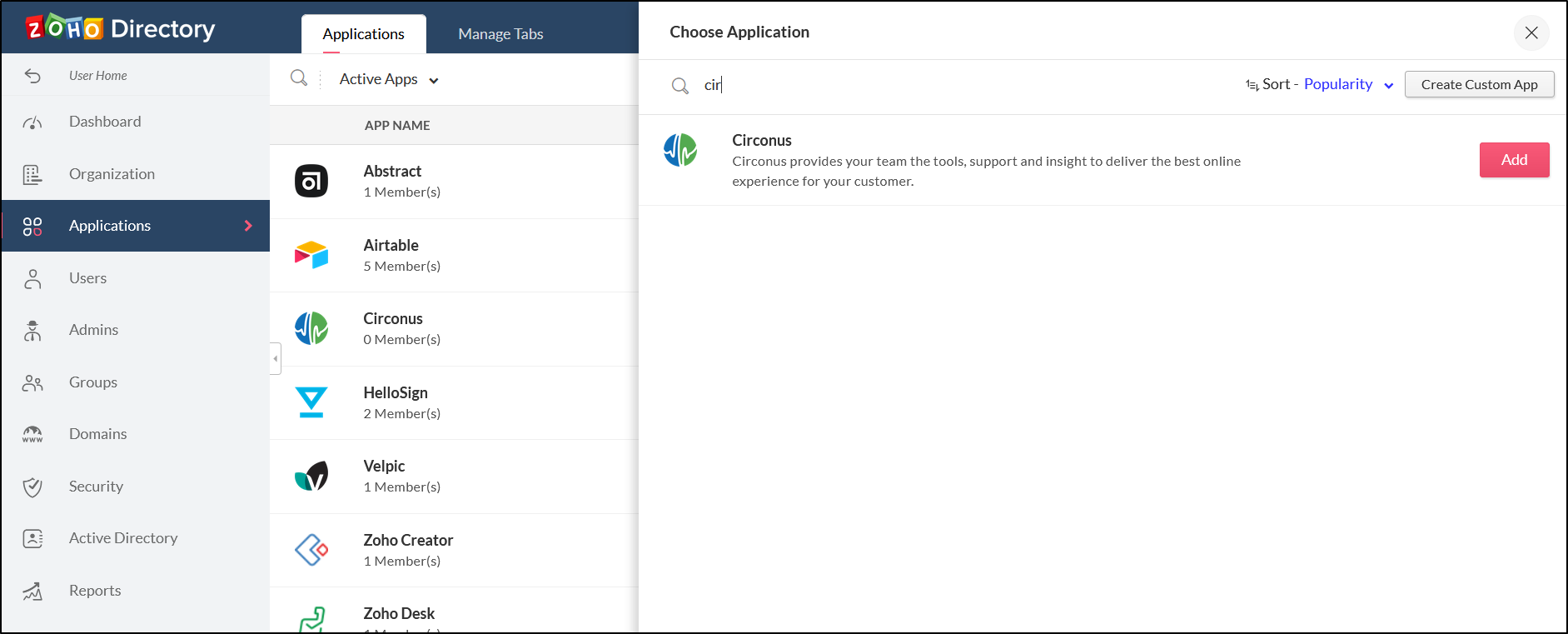Click the User Home back arrow icon

tap(32, 76)
